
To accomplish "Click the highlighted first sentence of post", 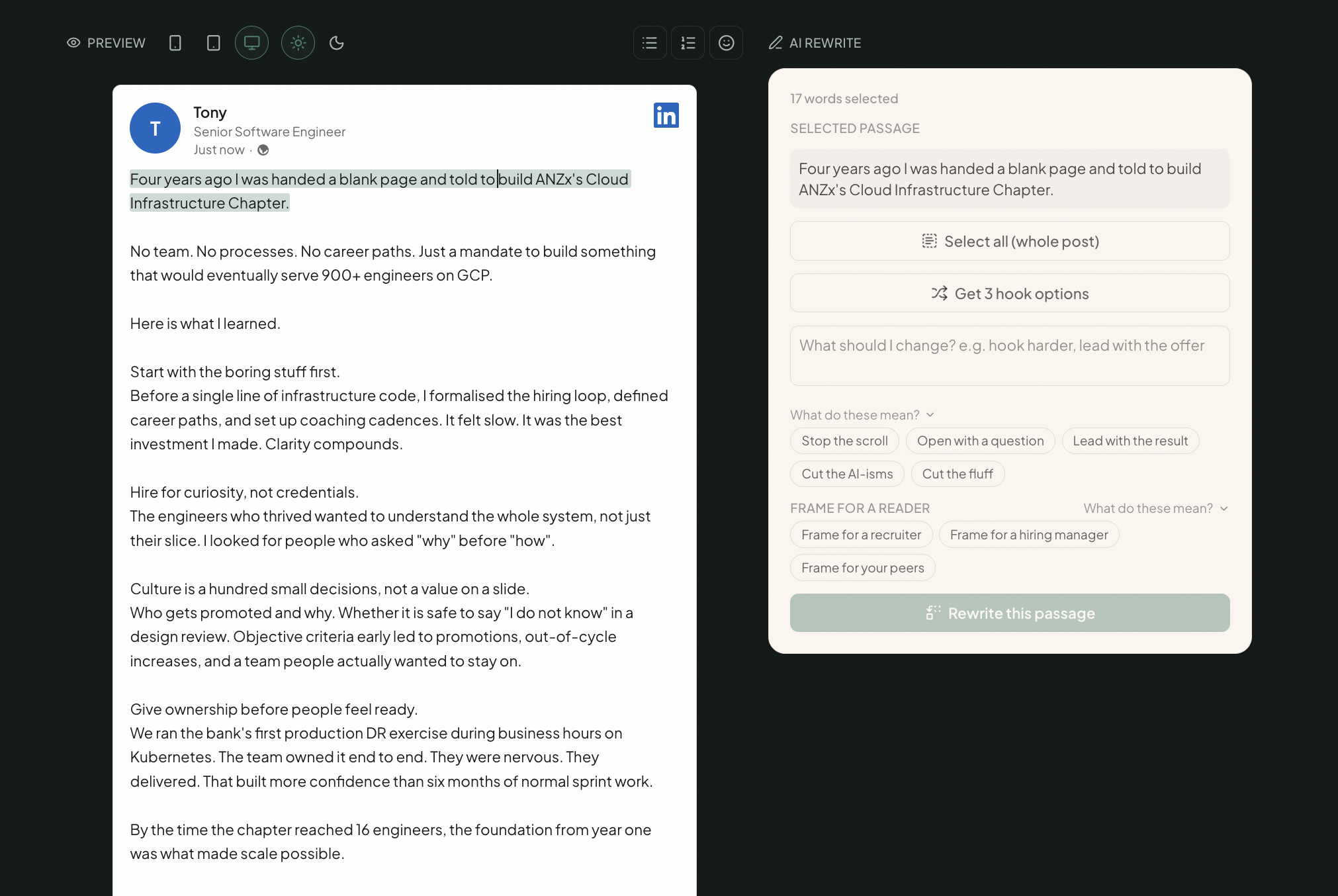I will pyautogui.click(x=380, y=191).
